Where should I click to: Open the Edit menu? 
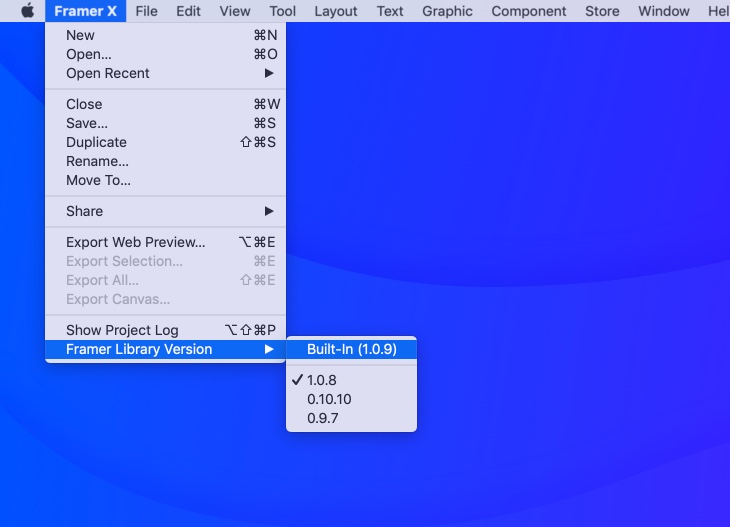[188, 11]
